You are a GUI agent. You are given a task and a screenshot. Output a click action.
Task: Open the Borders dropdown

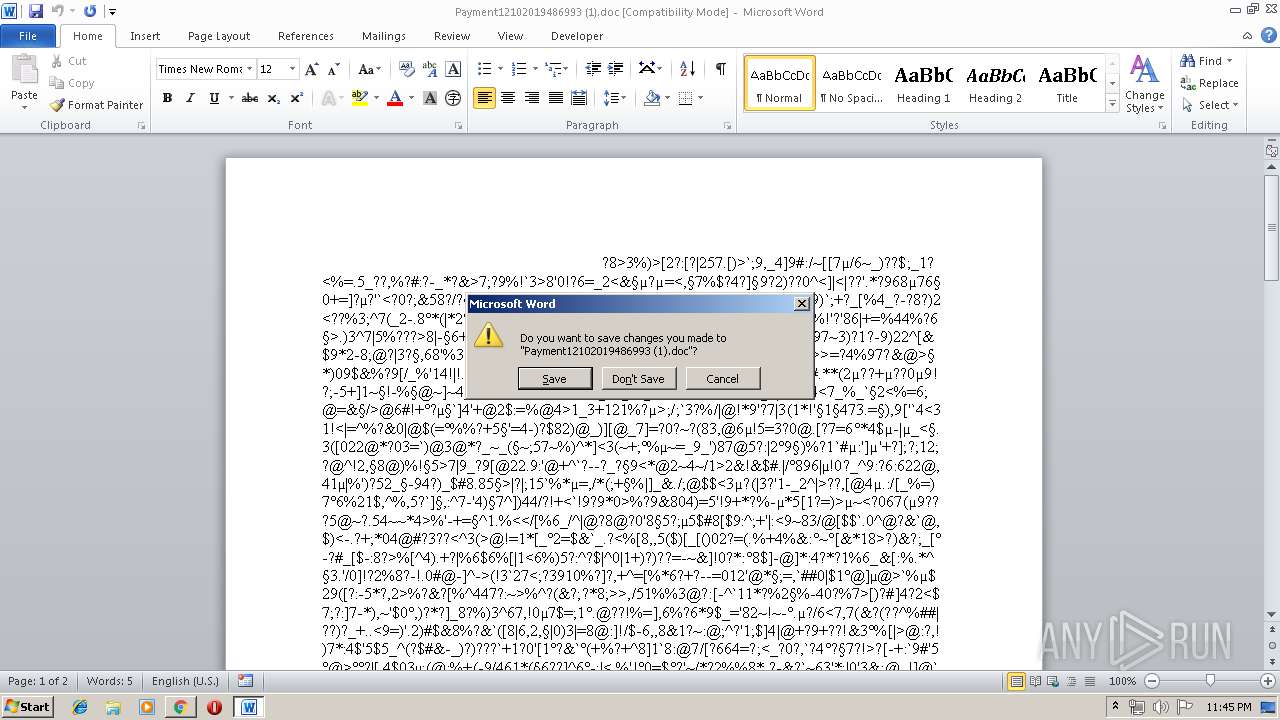700,98
